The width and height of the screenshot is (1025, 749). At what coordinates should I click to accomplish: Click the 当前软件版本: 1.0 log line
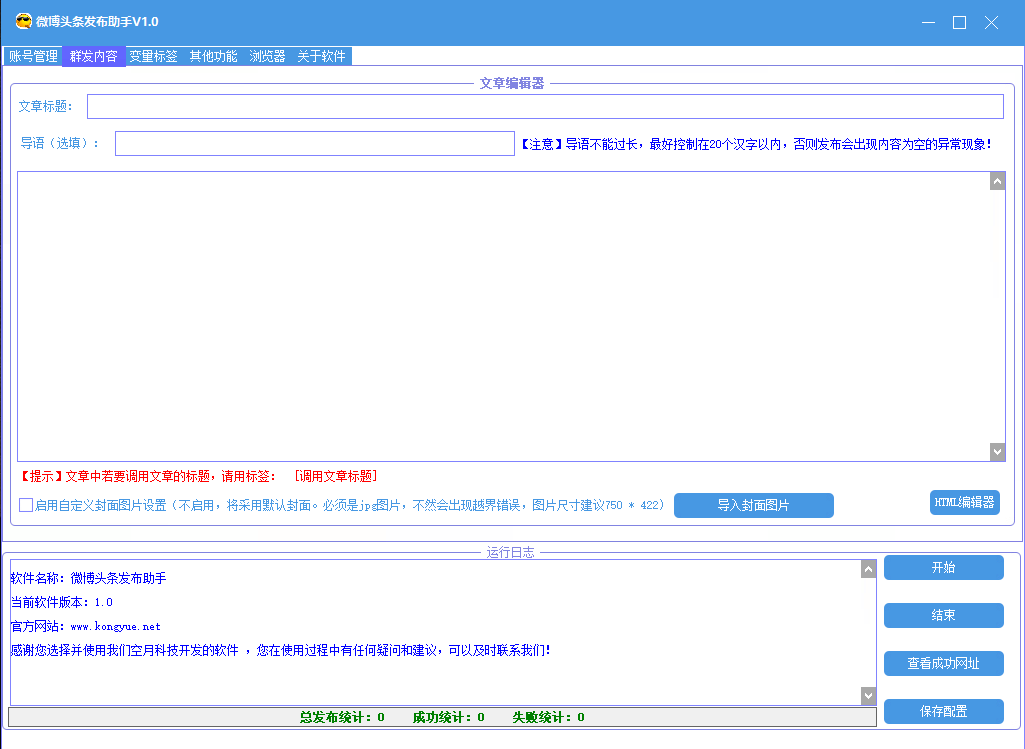[x=61, y=603]
